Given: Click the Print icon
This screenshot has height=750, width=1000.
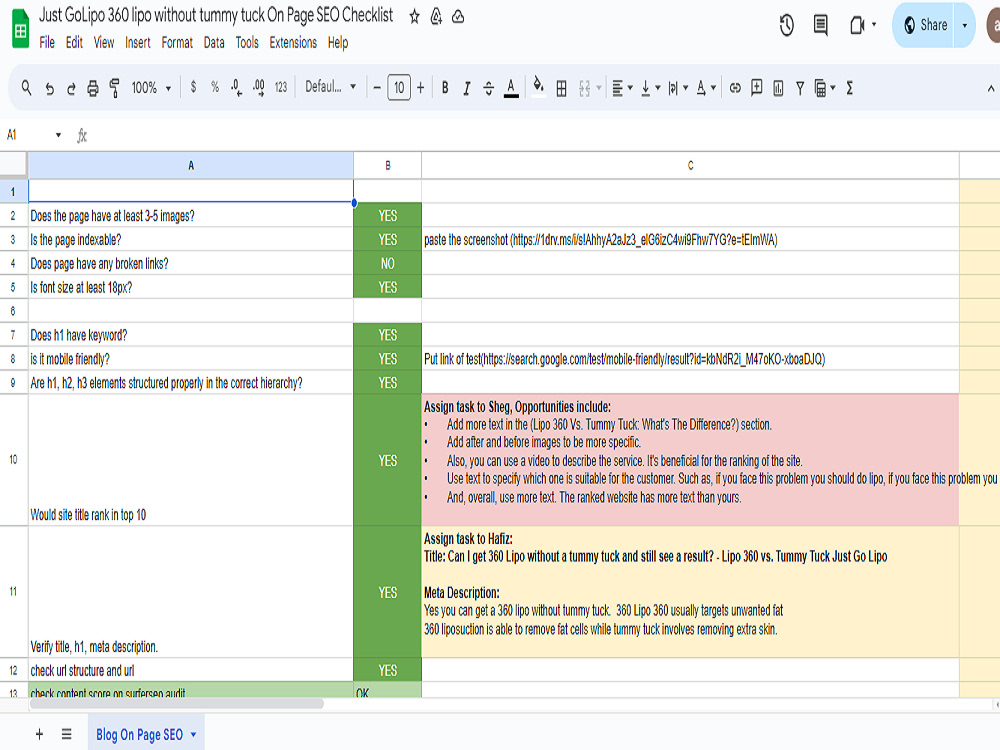Looking at the screenshot, I should pyautogui.click(x=93, y=88).
